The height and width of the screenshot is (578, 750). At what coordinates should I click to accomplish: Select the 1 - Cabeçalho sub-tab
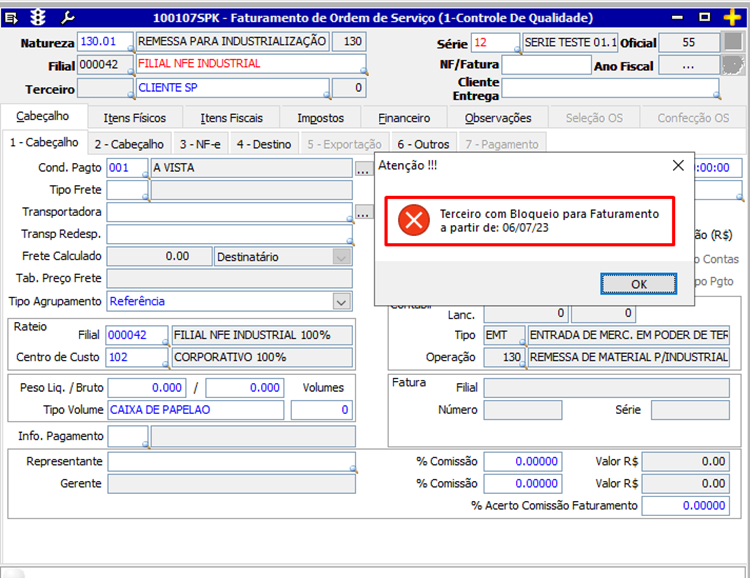(x=44, y=143)
